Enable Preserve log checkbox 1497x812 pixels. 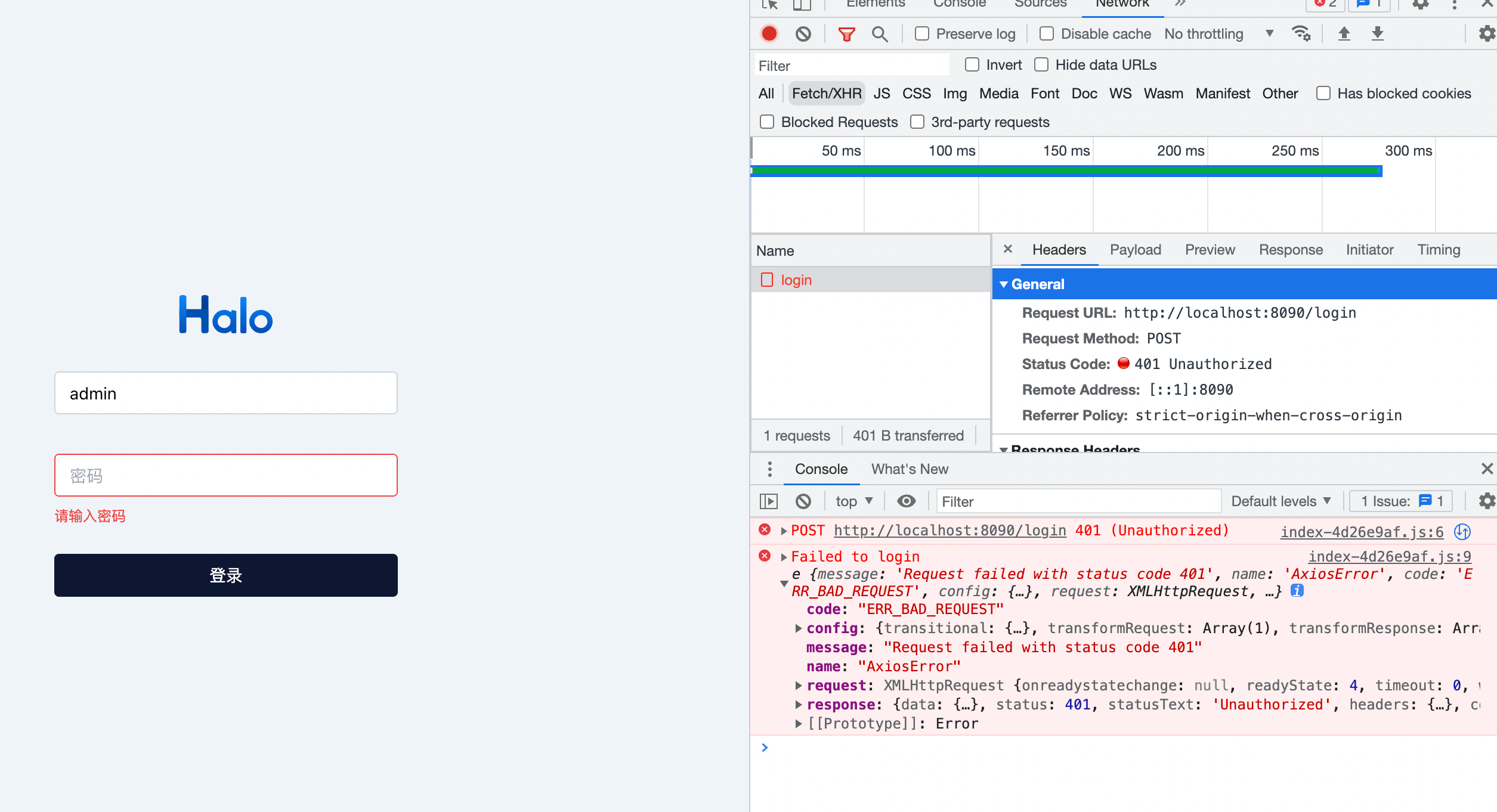pyautogui.click(x=922, y=34)
